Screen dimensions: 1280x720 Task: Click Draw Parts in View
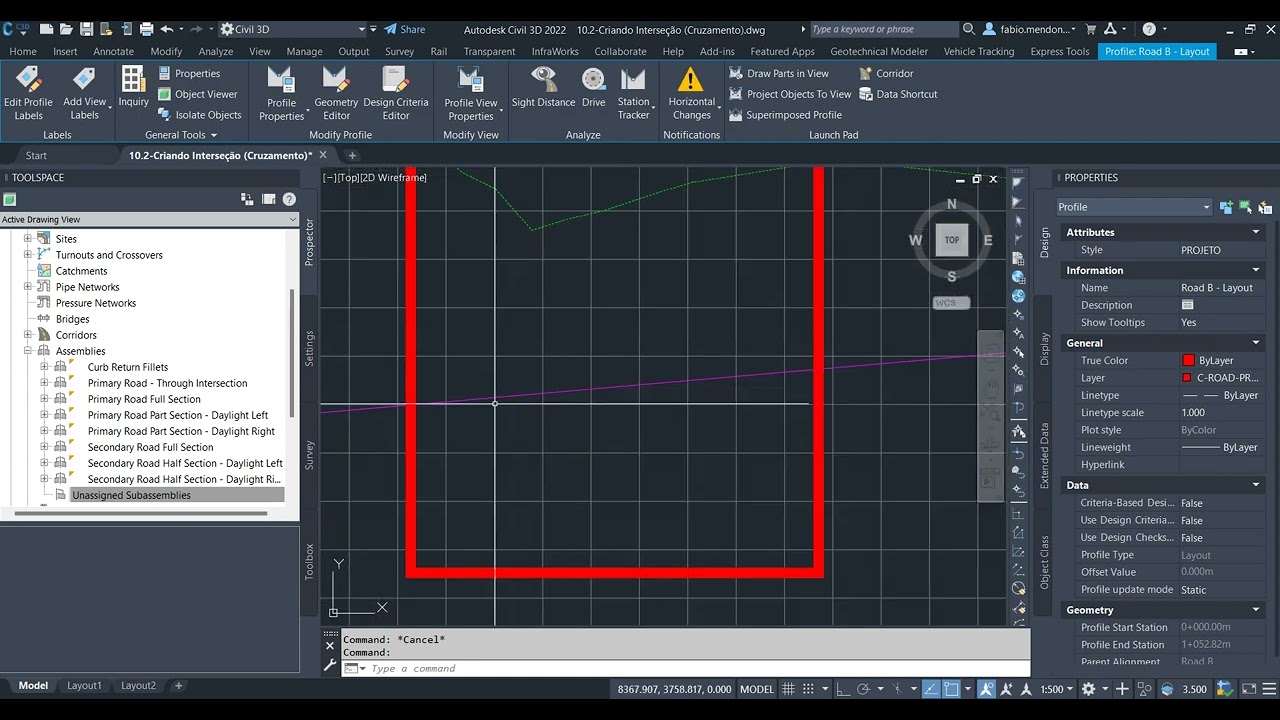pyautogui.click(x=779, y=73)
